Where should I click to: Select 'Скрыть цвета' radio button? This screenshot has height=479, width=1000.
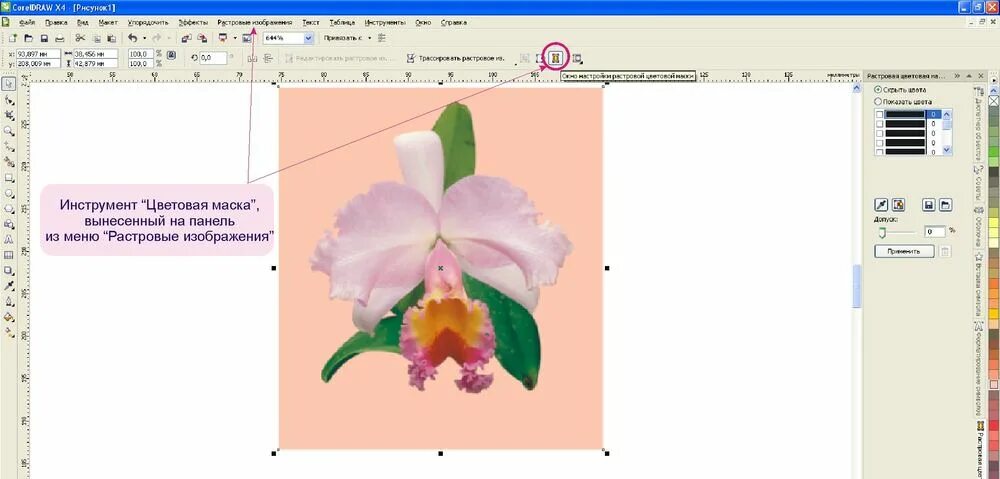coord(878,90)
